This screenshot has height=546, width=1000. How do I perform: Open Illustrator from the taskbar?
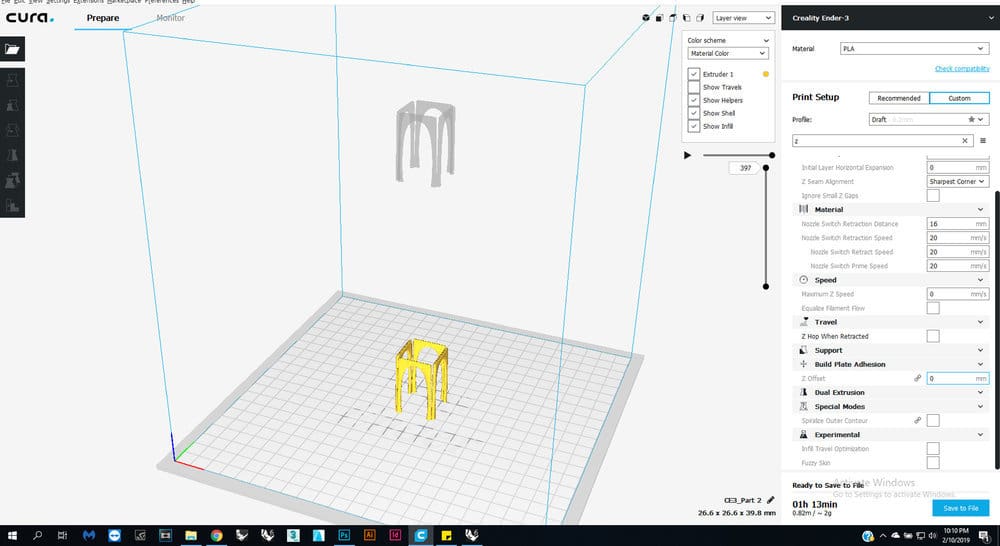369,535
